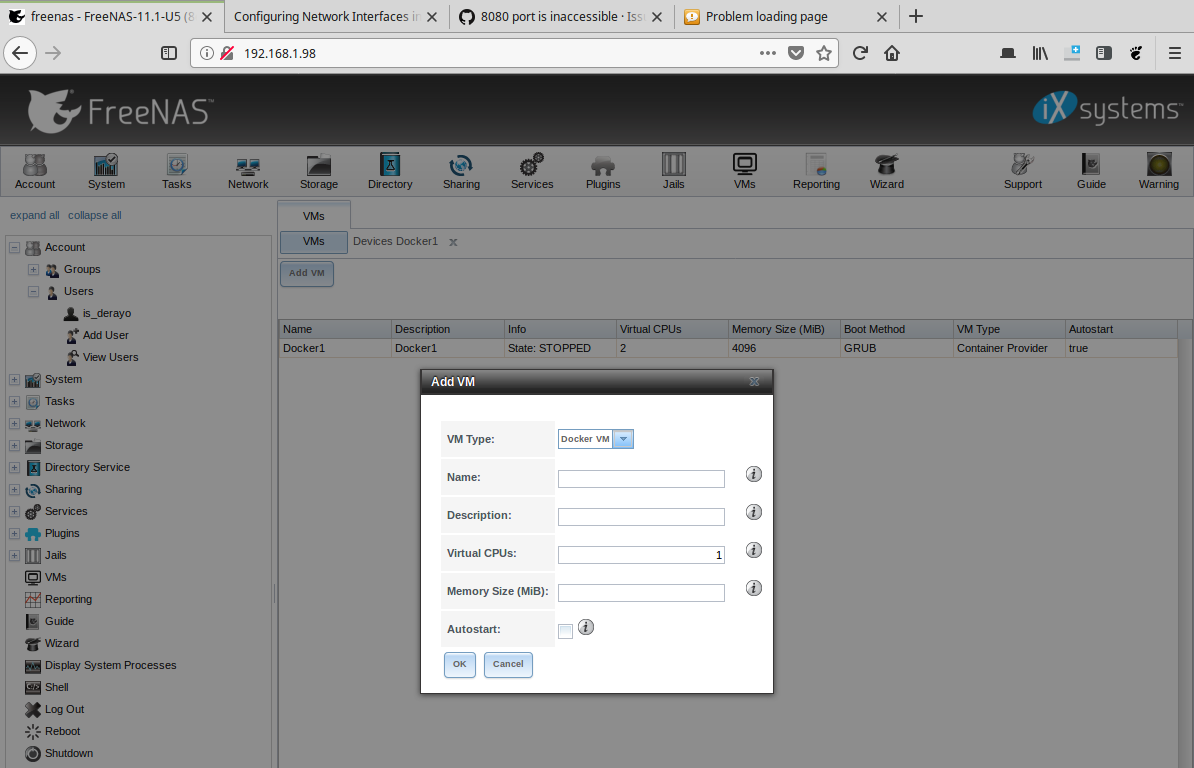
Task: Select Display System Processes tree item
Action: pos(110,665)
